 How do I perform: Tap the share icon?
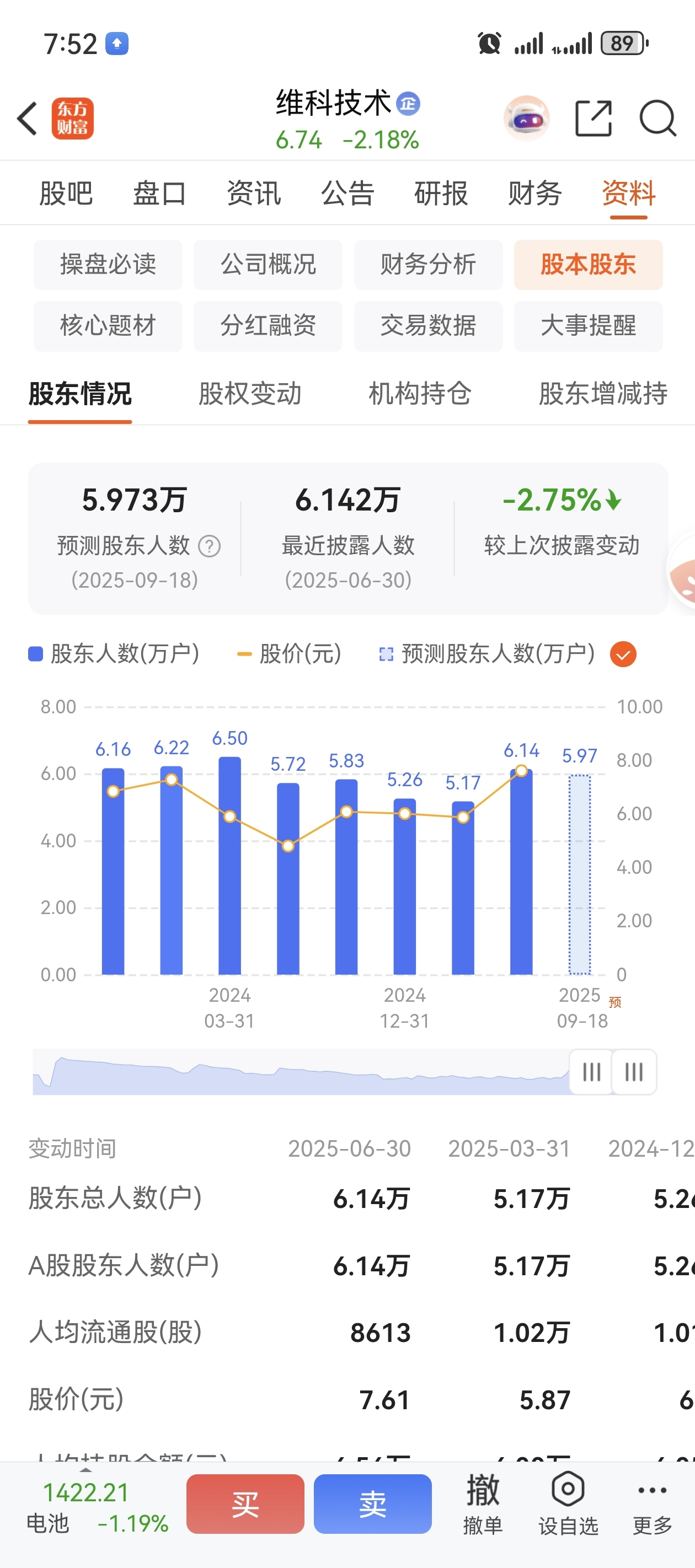click(594, 118)
